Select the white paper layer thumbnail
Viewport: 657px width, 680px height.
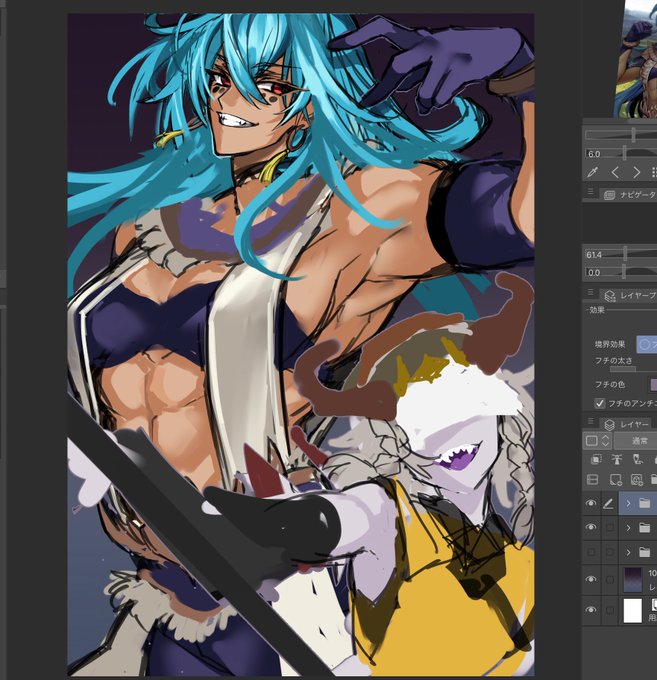click(x=632, y=610)
